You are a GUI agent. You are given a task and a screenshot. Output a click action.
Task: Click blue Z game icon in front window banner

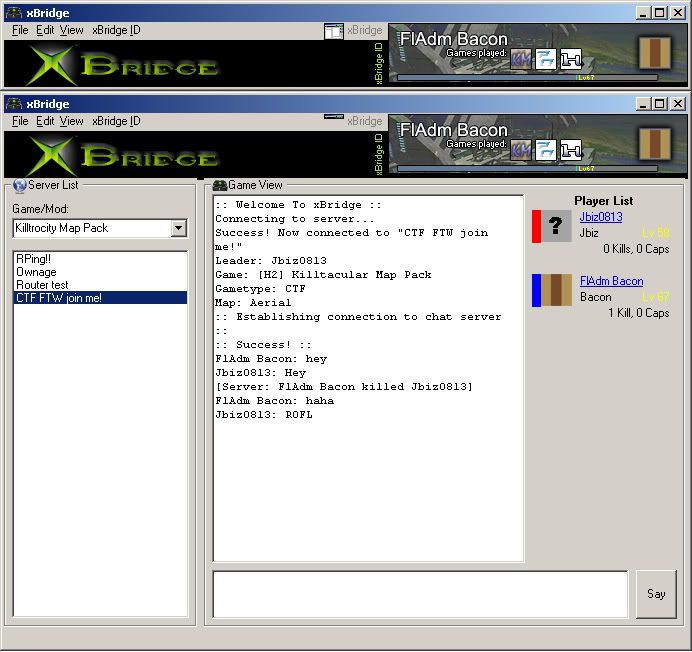click(546, 151)
